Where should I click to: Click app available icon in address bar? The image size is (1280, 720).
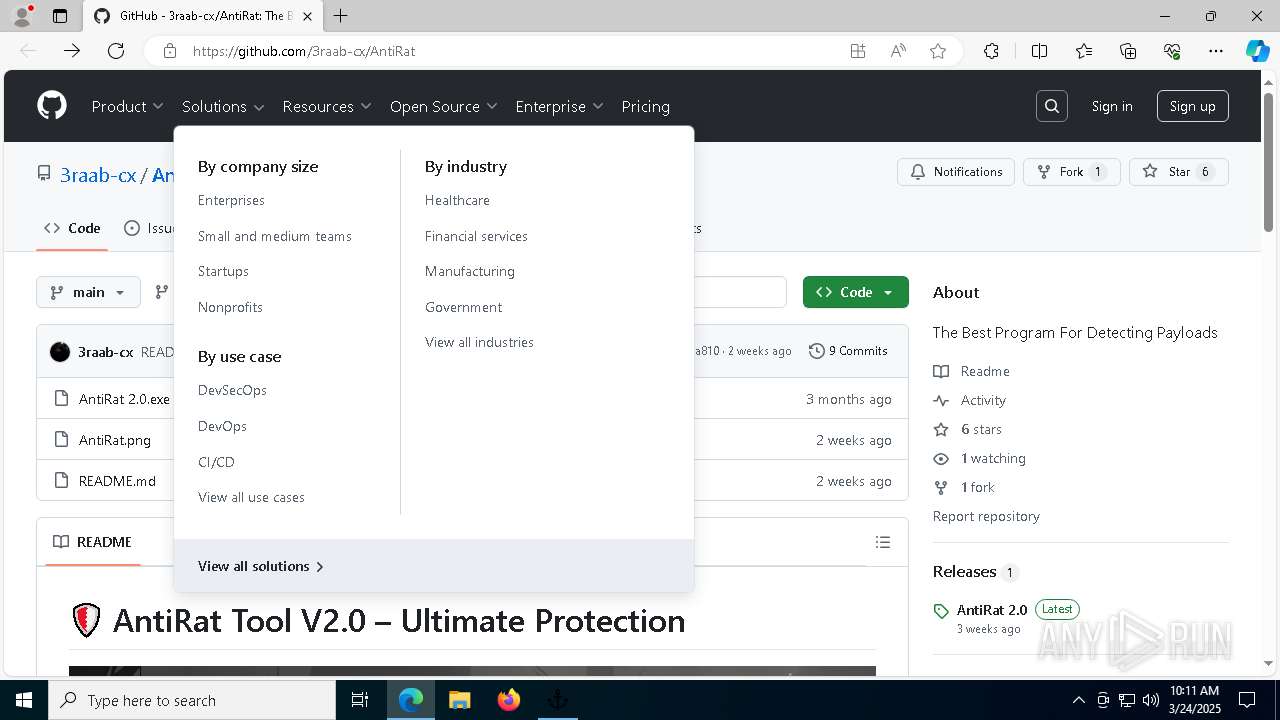(858, 51)
